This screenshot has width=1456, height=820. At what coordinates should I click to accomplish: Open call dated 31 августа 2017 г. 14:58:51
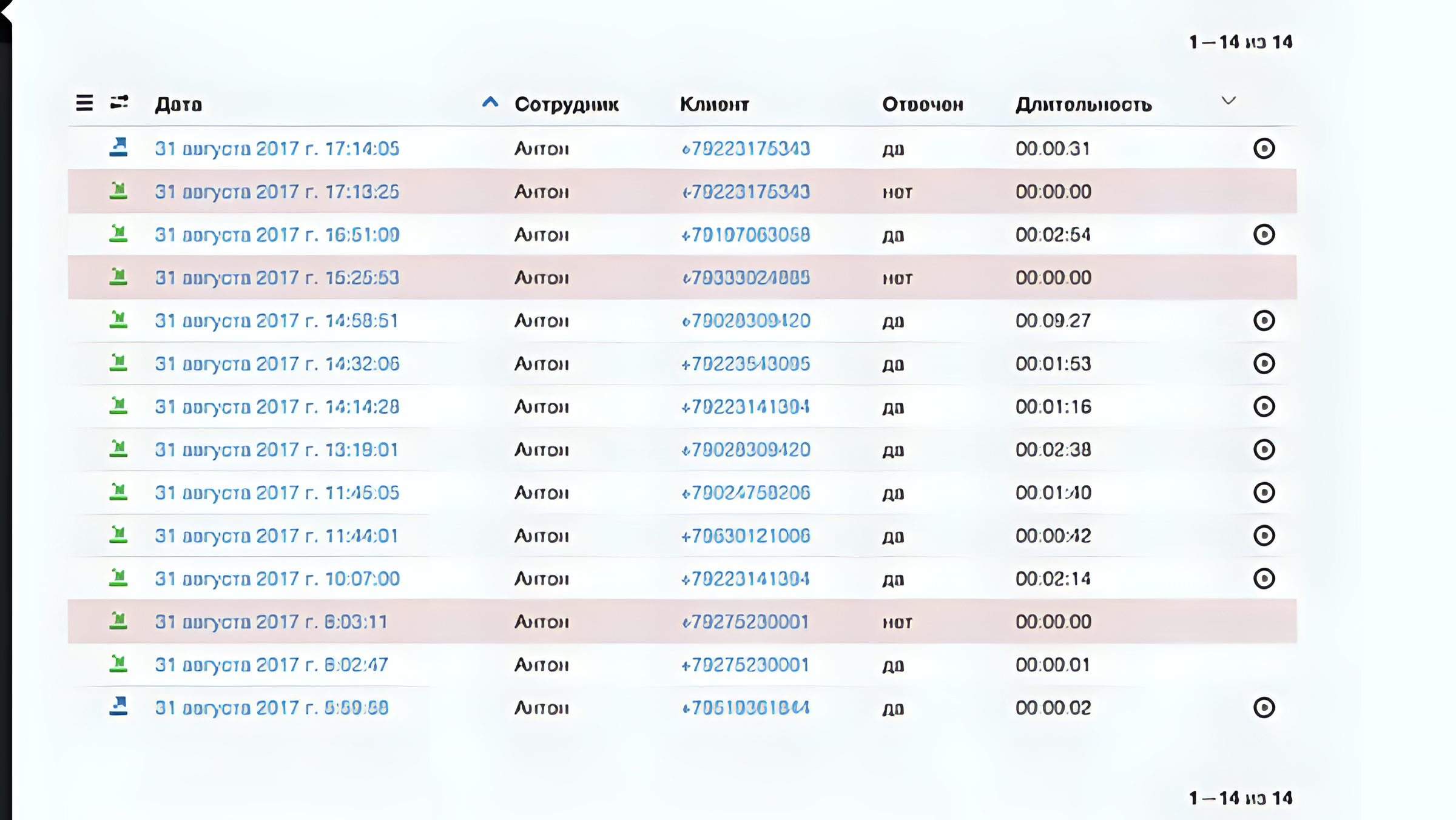277,321
